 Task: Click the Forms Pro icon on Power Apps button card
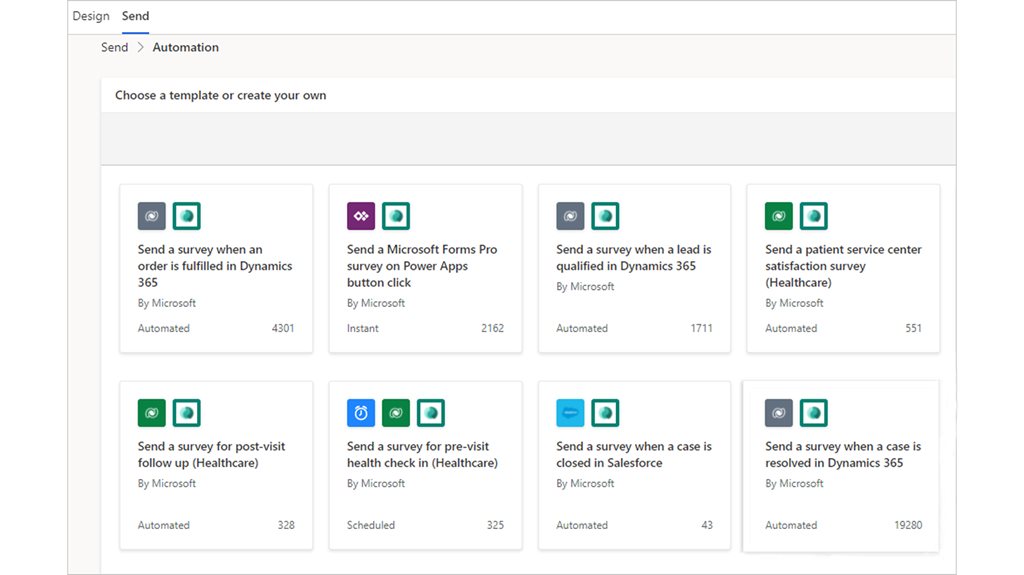click(x=396, y=216)
